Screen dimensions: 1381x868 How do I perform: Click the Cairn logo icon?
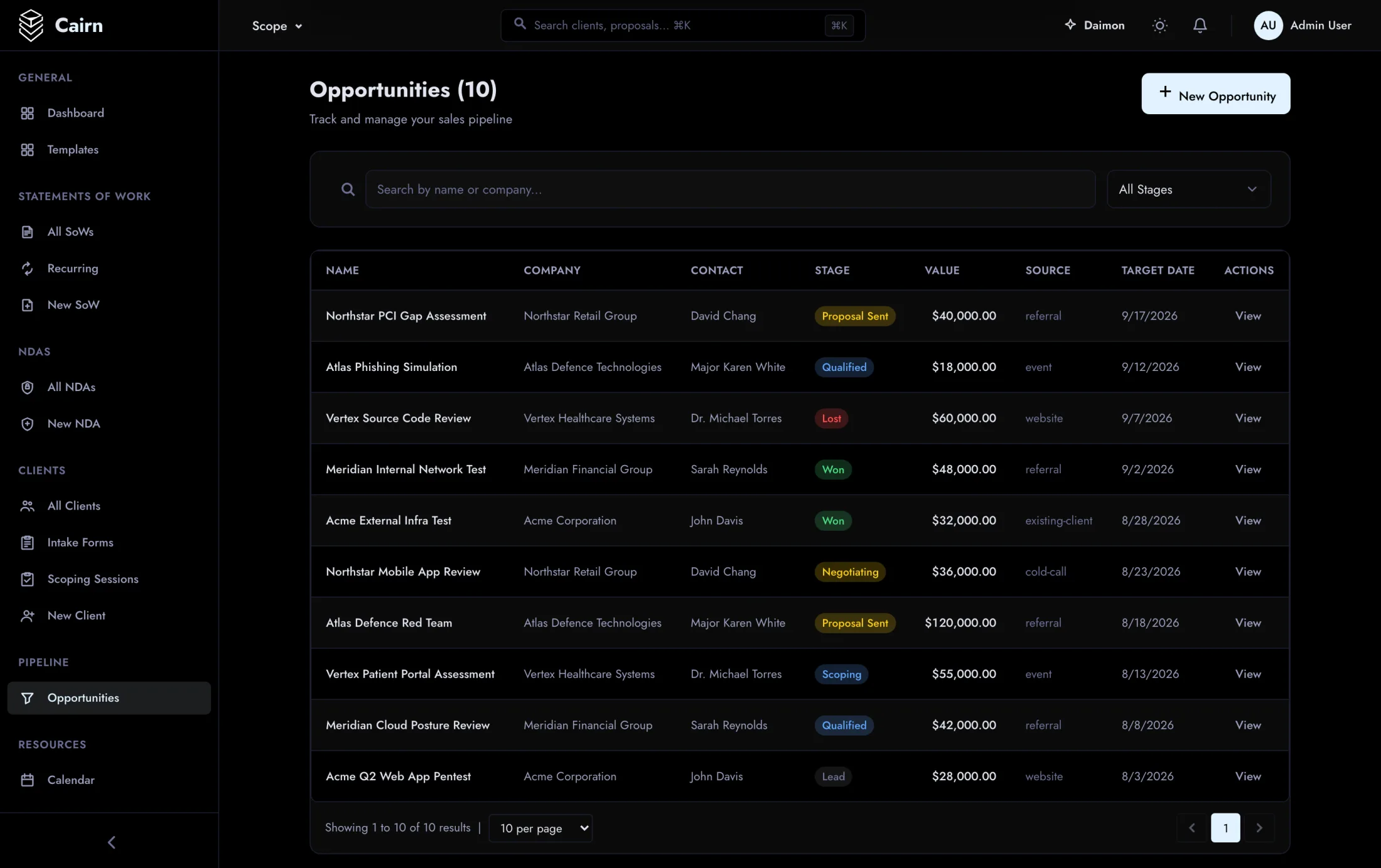tap(31, 25)
